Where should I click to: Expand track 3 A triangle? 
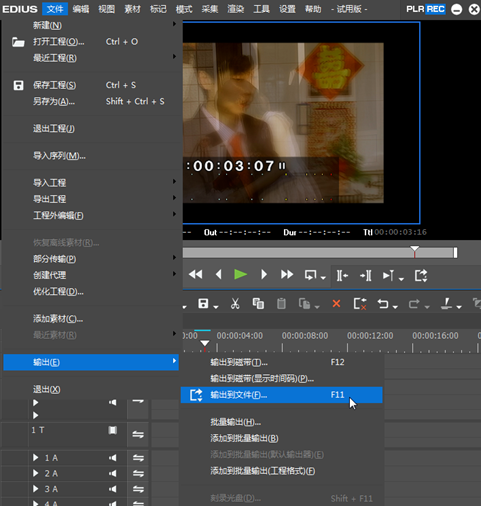click(x=35, y=489)
